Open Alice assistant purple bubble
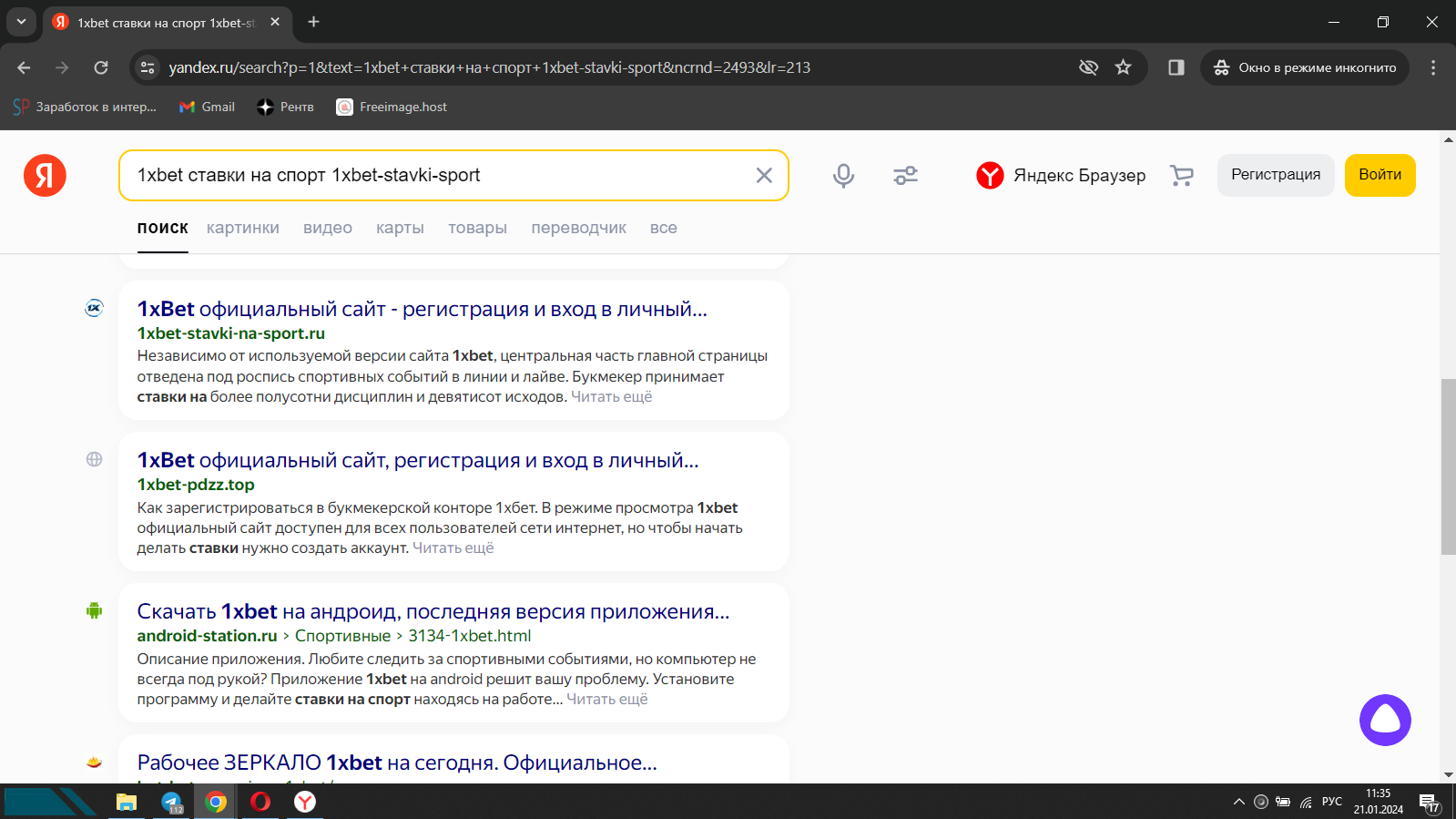This screenshot has height=819, width=1456. pyautogui.click(x=1385, y=720)
